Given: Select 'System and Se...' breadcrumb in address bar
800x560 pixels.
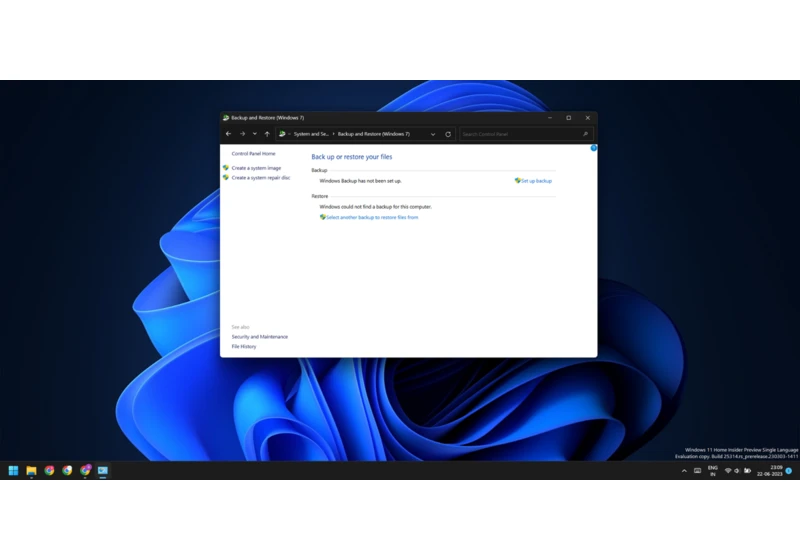Looking at the screenshot, I should 311,134.
